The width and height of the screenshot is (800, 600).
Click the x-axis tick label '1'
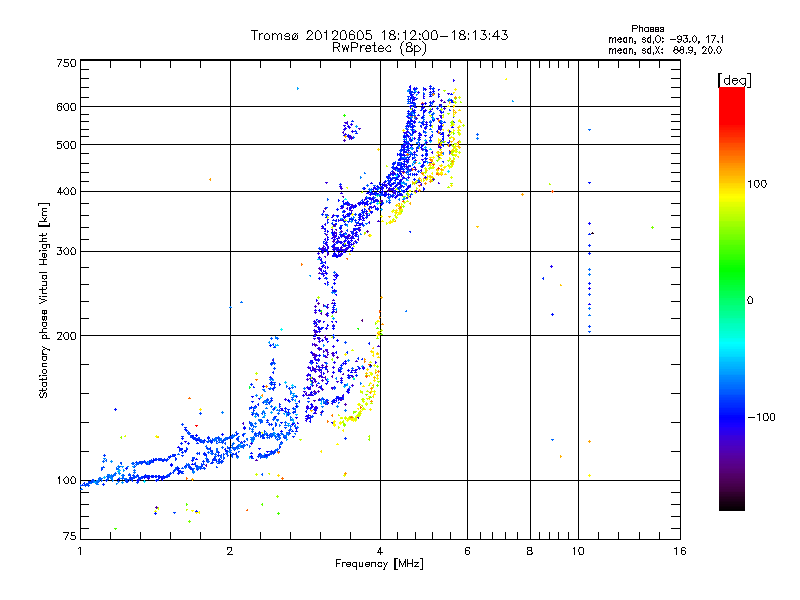[x=80, y=551]
